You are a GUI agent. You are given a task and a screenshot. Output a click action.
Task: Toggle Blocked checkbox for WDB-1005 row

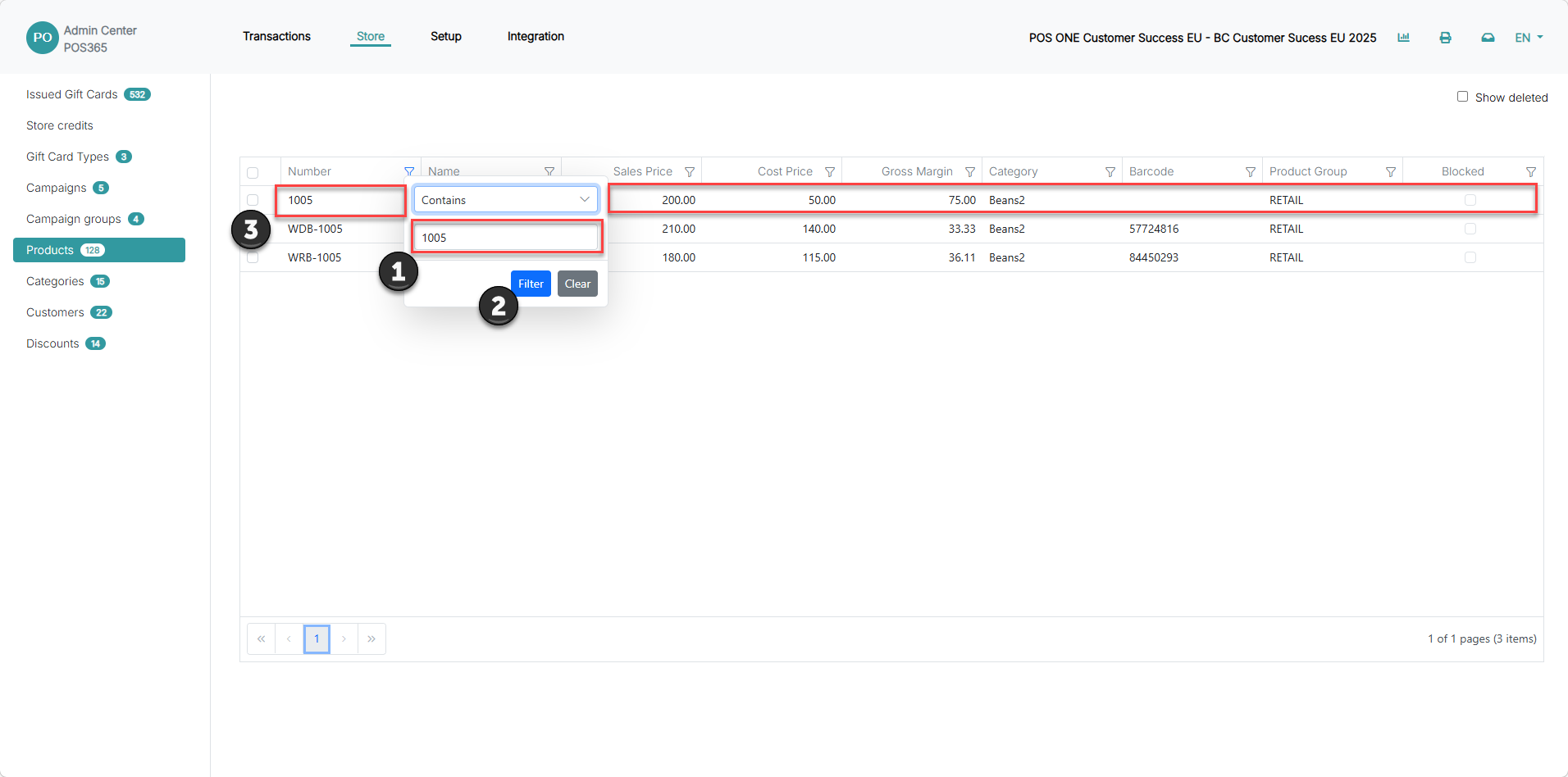click(x=1470, y=229)
